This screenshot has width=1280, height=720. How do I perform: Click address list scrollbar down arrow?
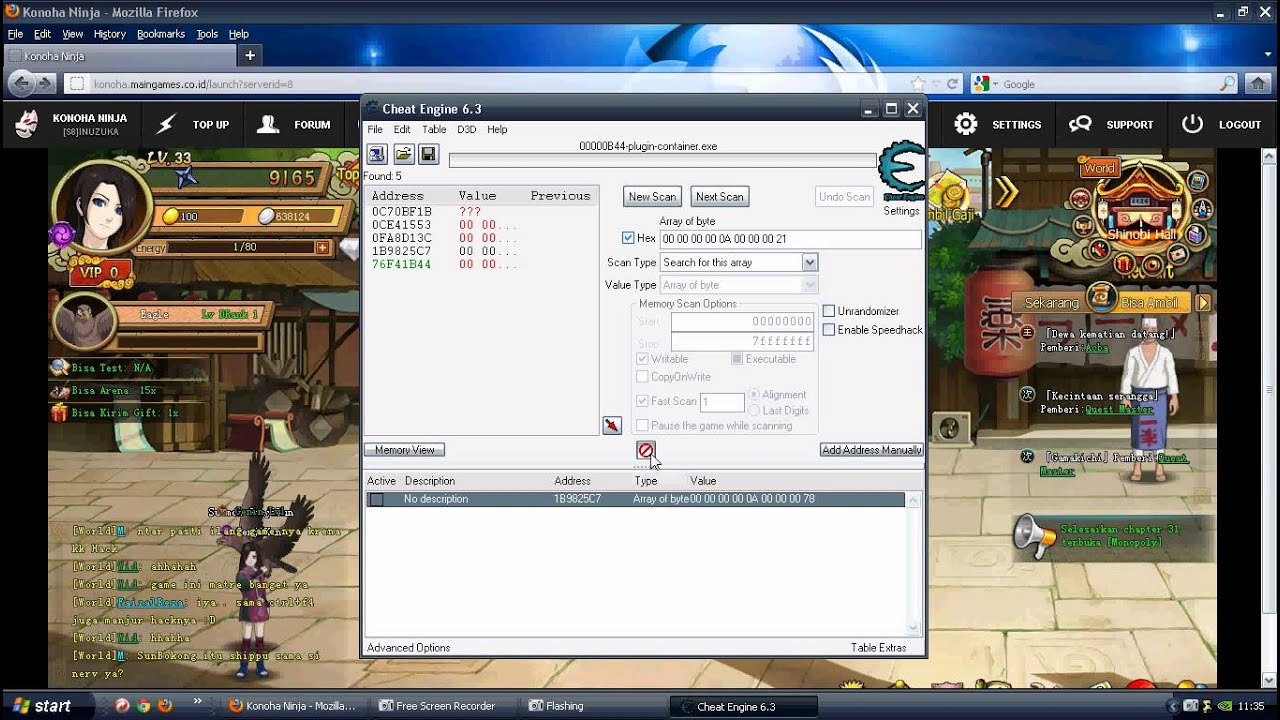click(913, 628)
